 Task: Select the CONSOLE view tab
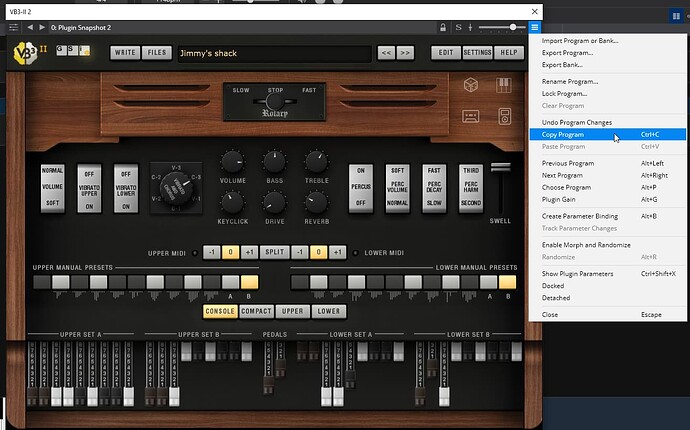(x=220, y=311)
